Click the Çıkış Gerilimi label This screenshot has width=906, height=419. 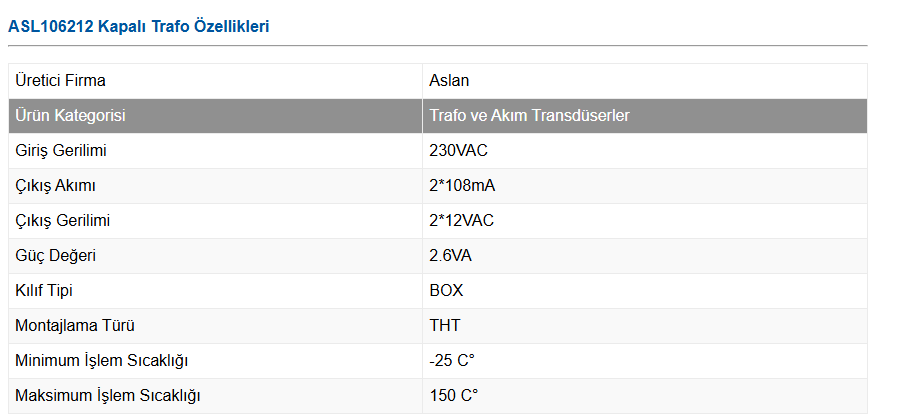tap(63, 221)
